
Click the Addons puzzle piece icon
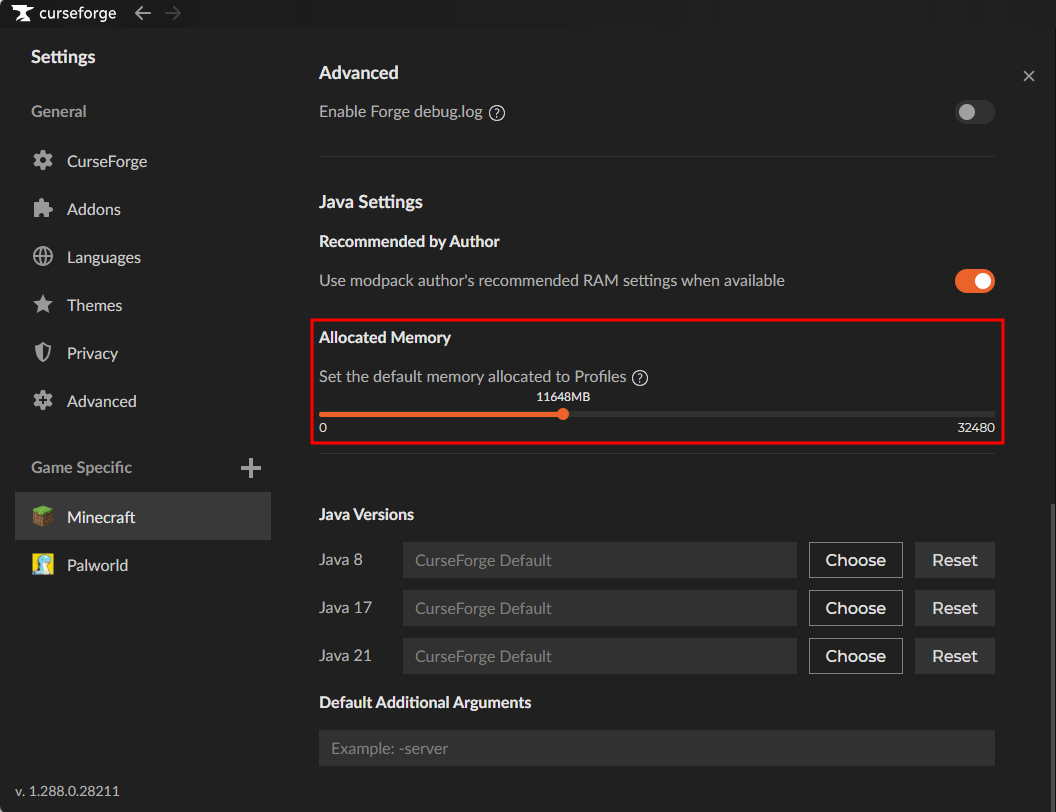pyautogui.click(x=43, y=209)
